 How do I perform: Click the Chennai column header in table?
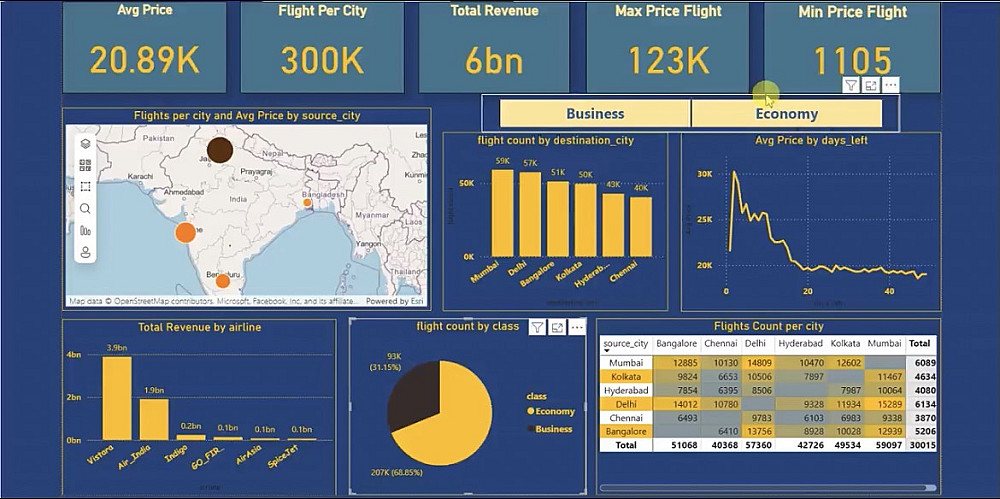click(x=721, y=343)
